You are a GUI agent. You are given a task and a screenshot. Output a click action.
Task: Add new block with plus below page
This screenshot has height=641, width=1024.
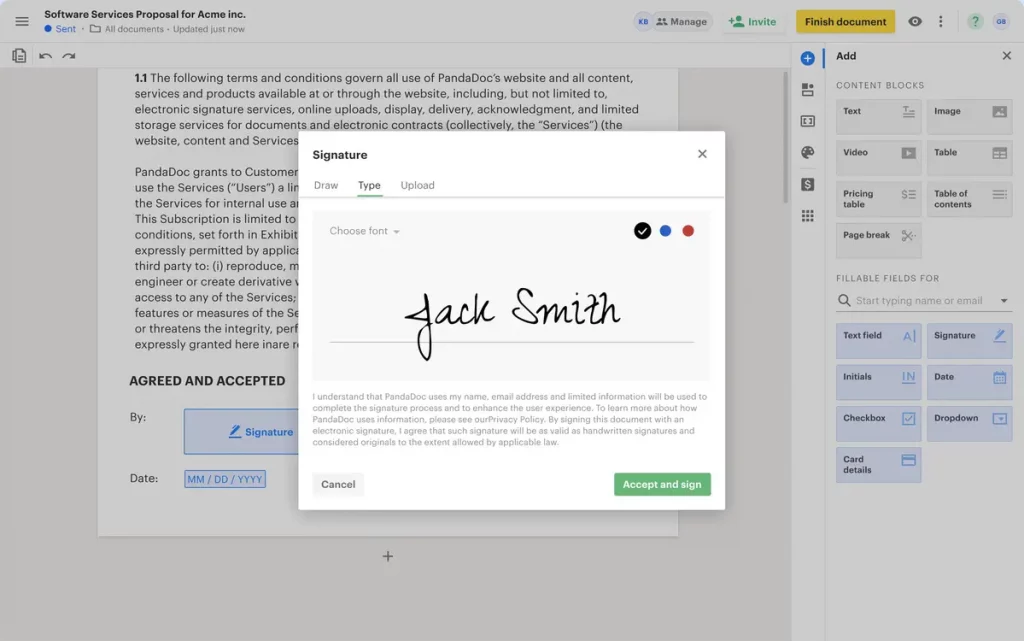[388, 556]
